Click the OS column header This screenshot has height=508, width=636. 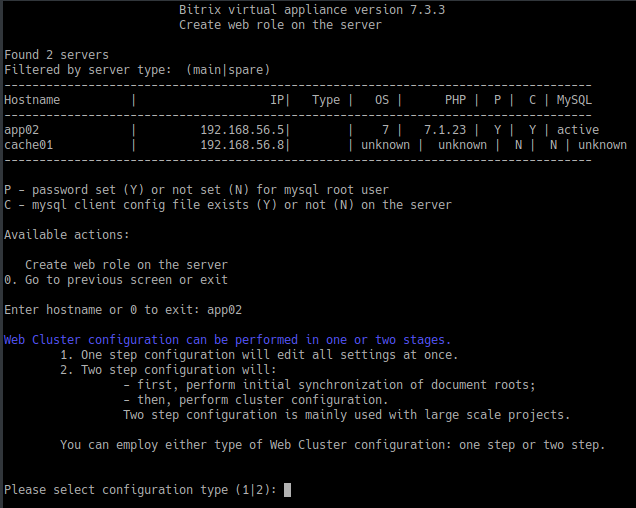pyautogui.click(x=382, y=100)
